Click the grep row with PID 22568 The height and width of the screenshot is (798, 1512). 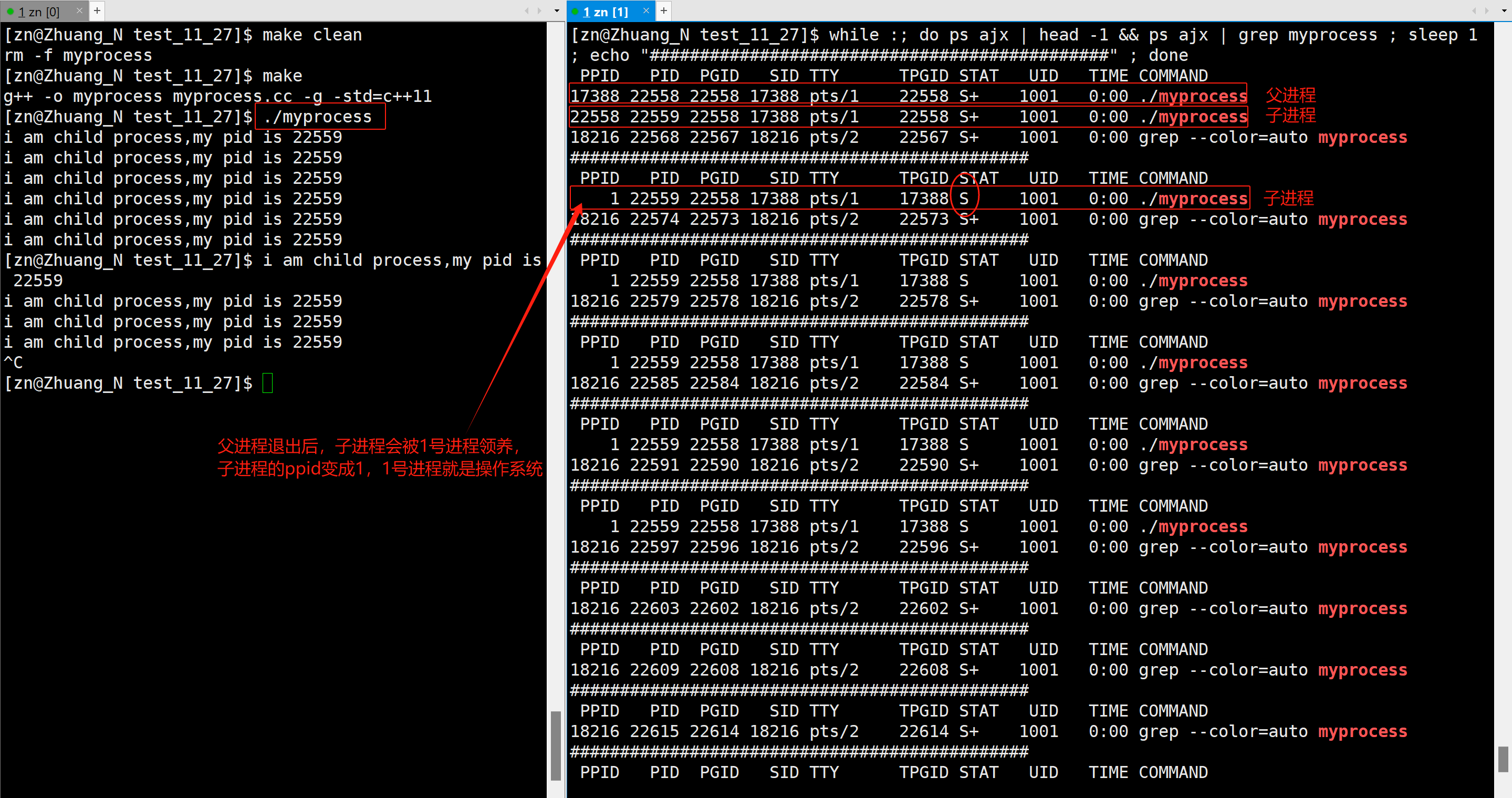989,138
